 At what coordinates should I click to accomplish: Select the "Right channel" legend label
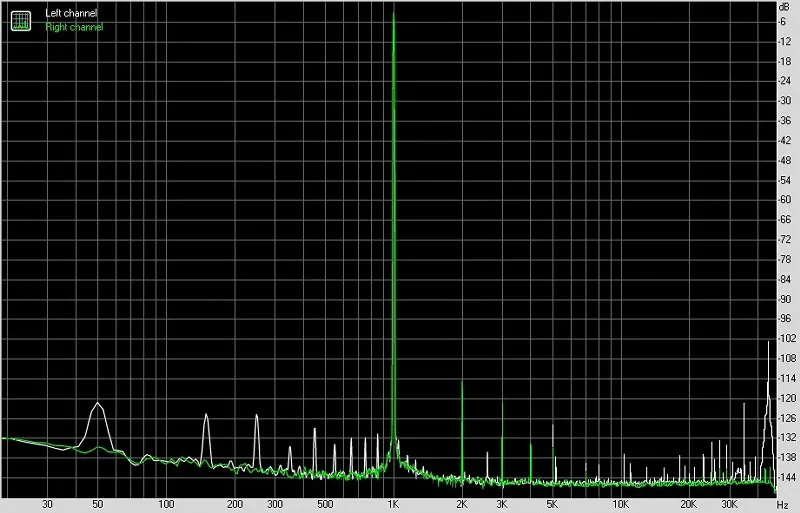pos(74,27)
